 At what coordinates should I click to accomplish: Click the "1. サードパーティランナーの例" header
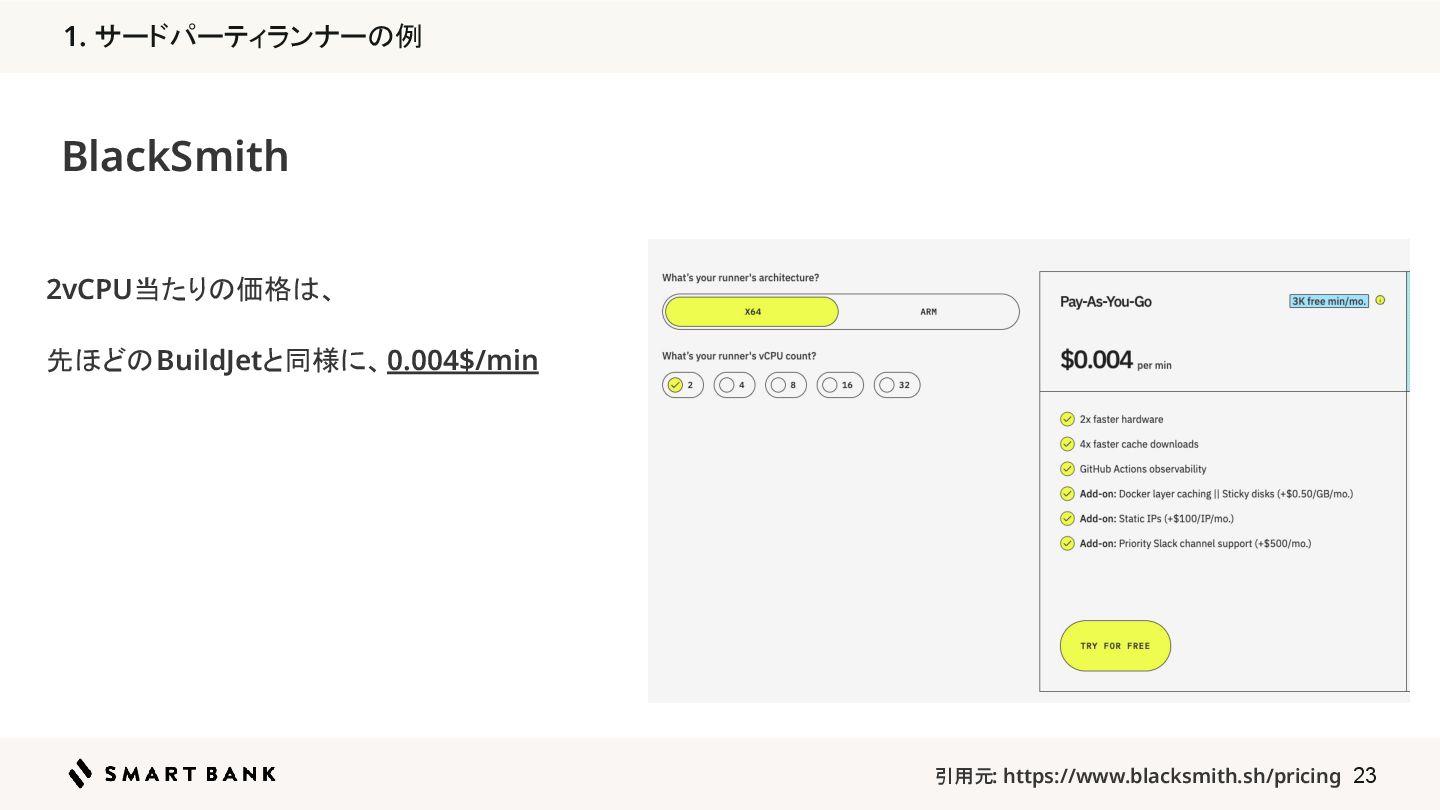(242, 37)
